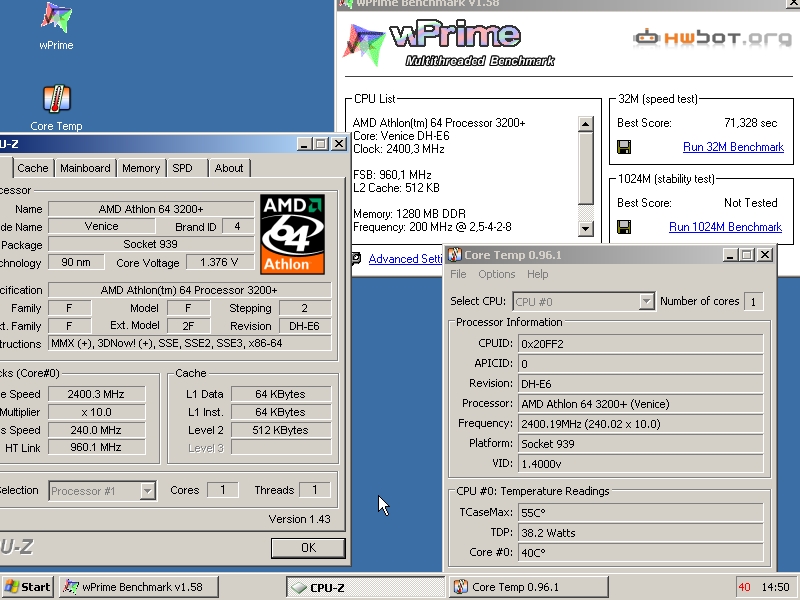Click the Instructions field listing MMX, SSE
Image resolution: width=800 pixels, height=600 pixels.
tap(190, 343)
